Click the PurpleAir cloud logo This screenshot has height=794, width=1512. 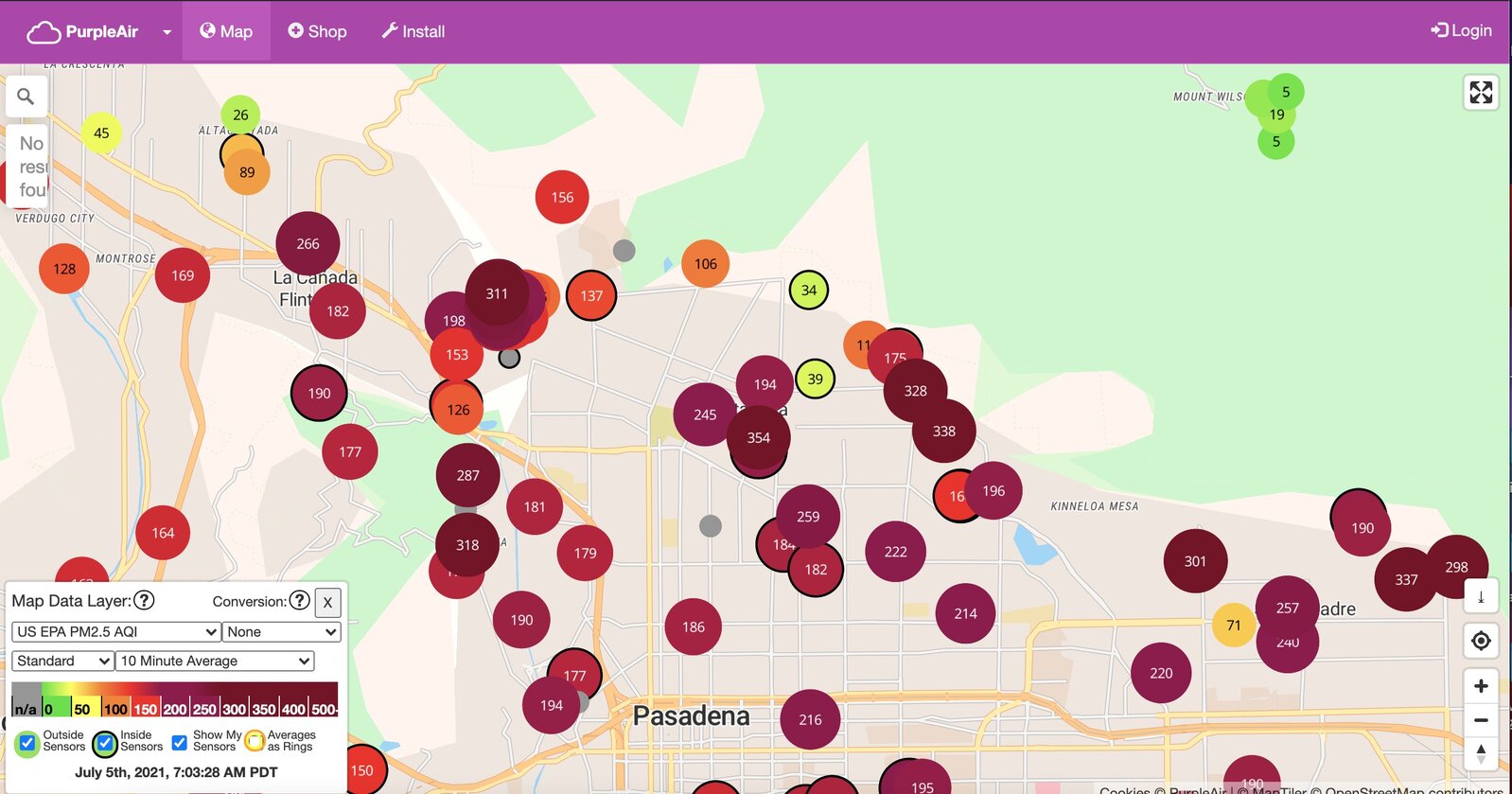tap(44, 32)
